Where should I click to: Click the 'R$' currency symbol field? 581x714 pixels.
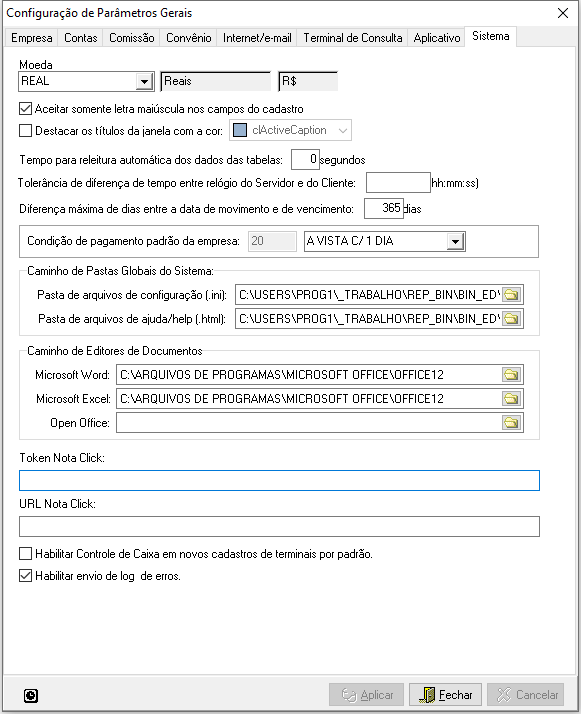pyautogui.click(x=308, y=82)
